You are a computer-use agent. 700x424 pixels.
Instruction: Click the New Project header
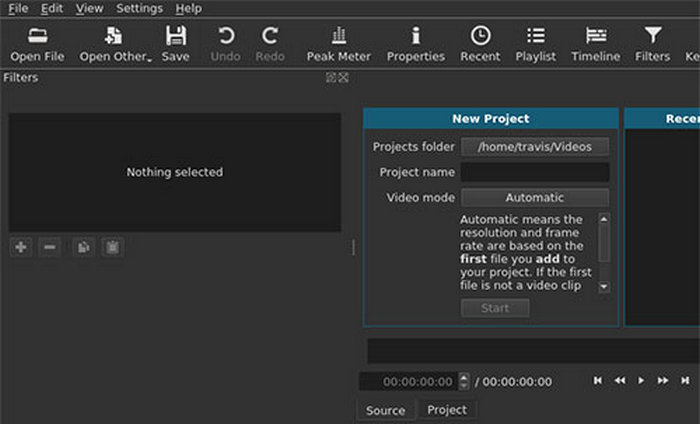click(491, 119)
